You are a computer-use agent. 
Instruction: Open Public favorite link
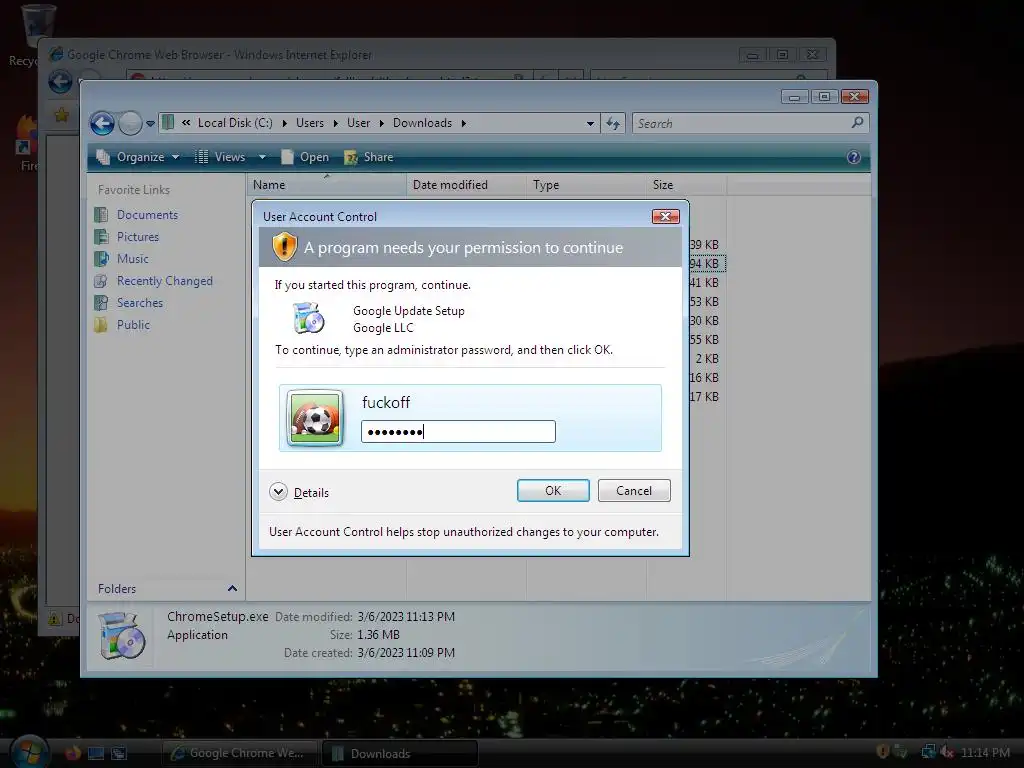(133, 325)
